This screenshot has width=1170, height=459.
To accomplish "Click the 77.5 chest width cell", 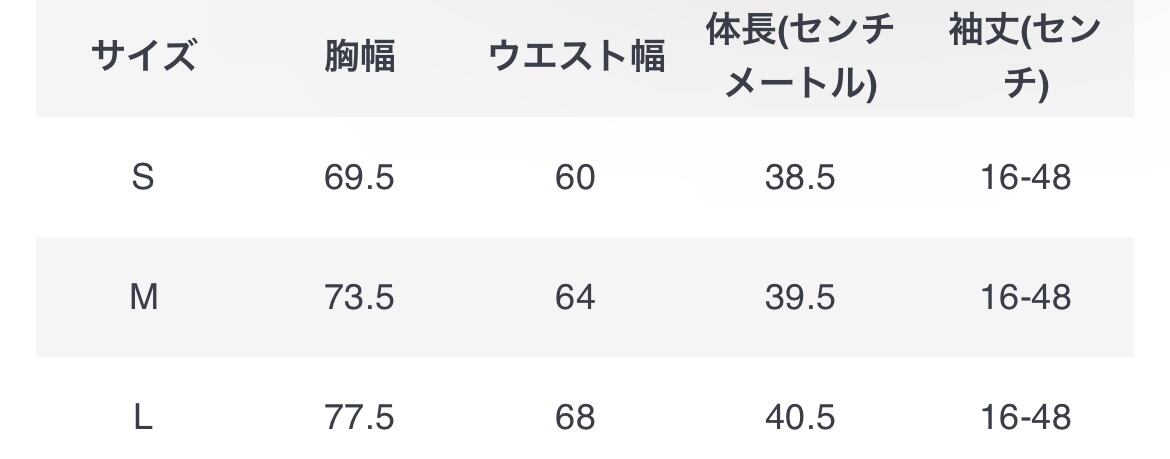I will 359,417.
